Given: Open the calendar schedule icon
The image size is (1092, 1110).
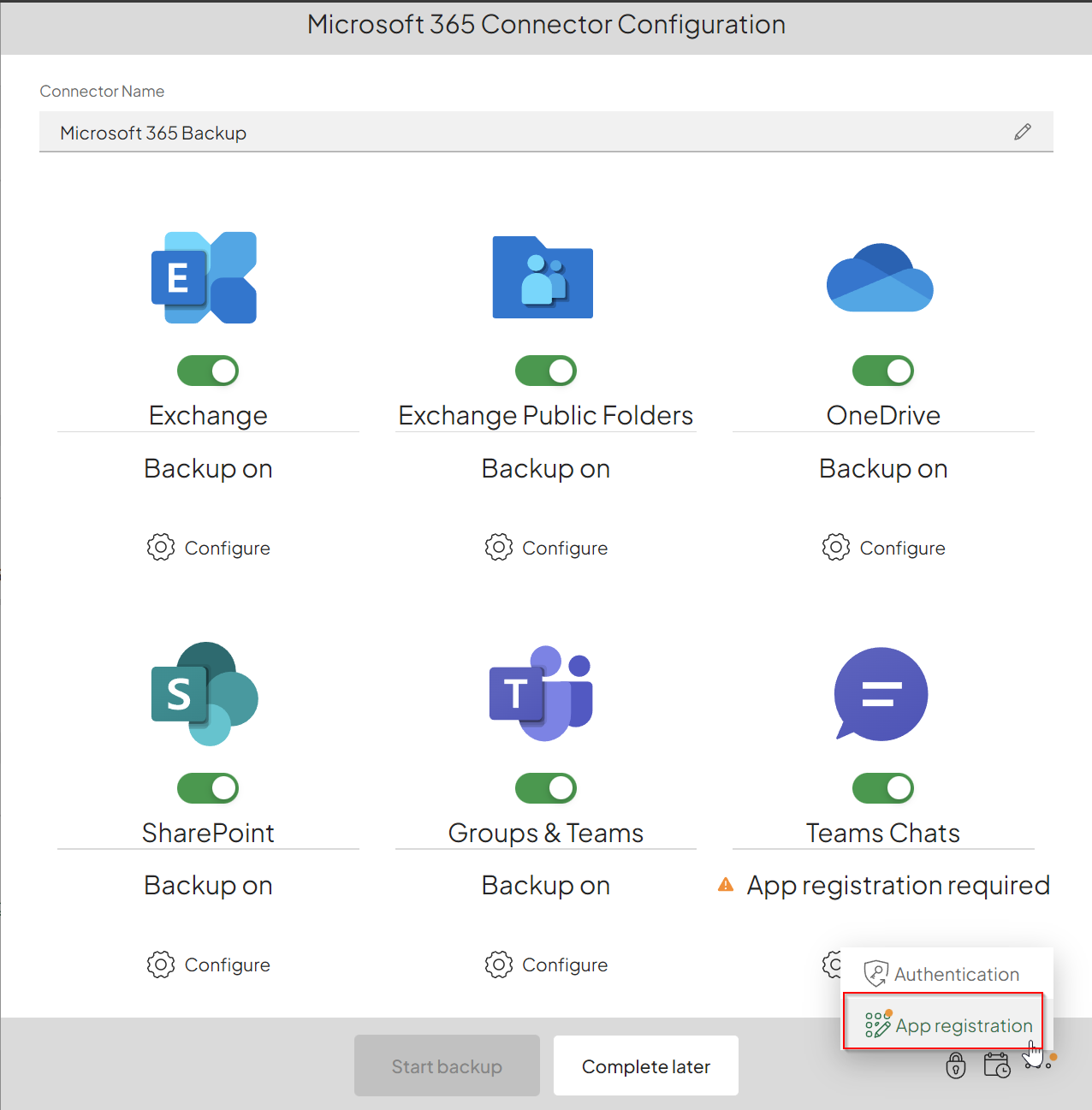Looking at the screenshot, I should point(997,1065).
